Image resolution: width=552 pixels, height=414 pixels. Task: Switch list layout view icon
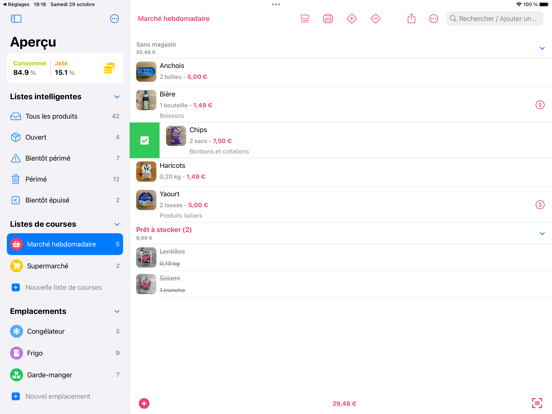pos(305,19)
